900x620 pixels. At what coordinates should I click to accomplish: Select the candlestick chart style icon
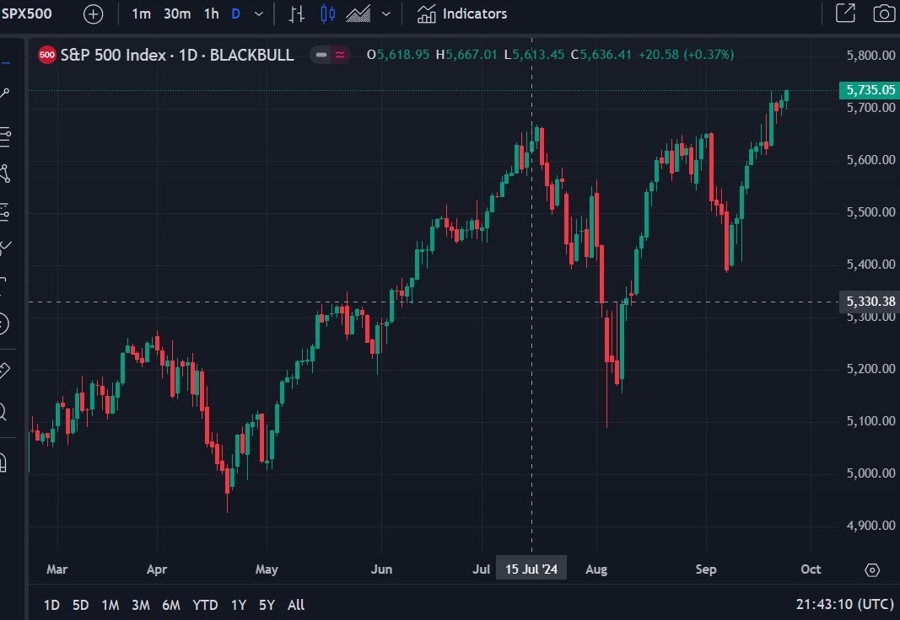click(328, 14)
